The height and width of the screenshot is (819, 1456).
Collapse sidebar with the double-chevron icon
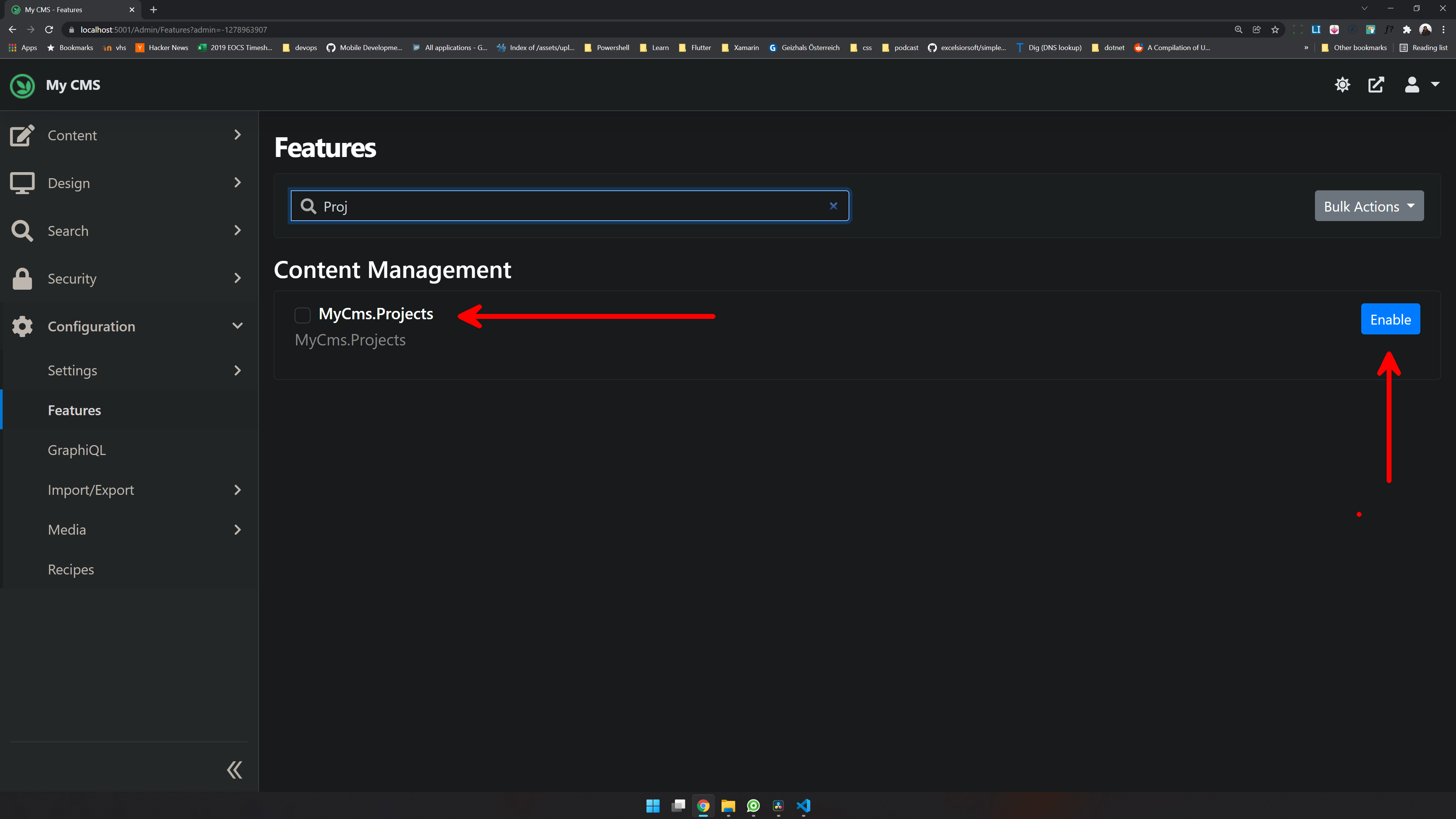click(x=234, y=770)
